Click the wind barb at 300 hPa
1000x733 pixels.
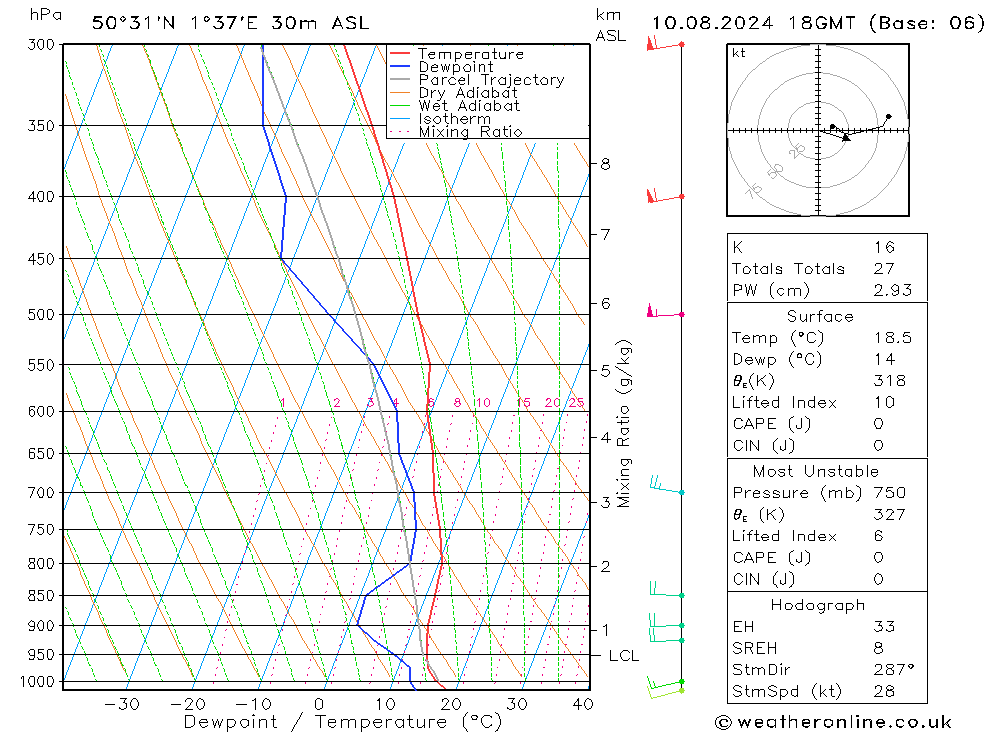coord(665,45)
